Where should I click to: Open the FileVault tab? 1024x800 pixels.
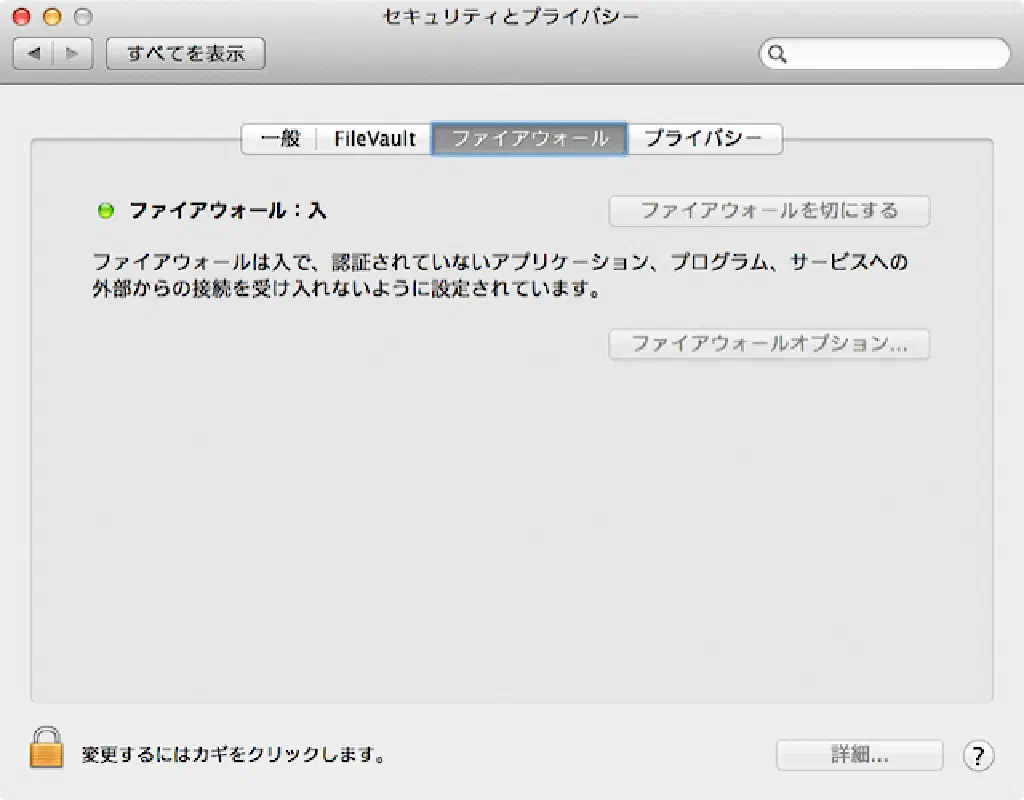[x=374, y=139]
